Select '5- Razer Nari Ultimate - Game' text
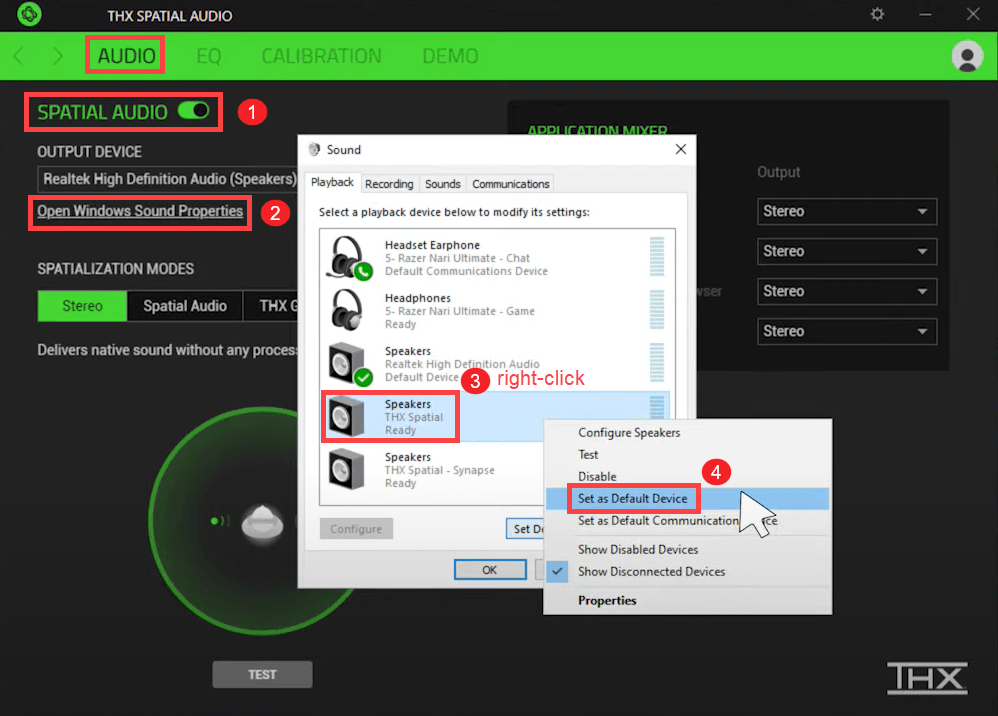The width and height of the screenshot is (998, 716). click(x=460, y=311)
